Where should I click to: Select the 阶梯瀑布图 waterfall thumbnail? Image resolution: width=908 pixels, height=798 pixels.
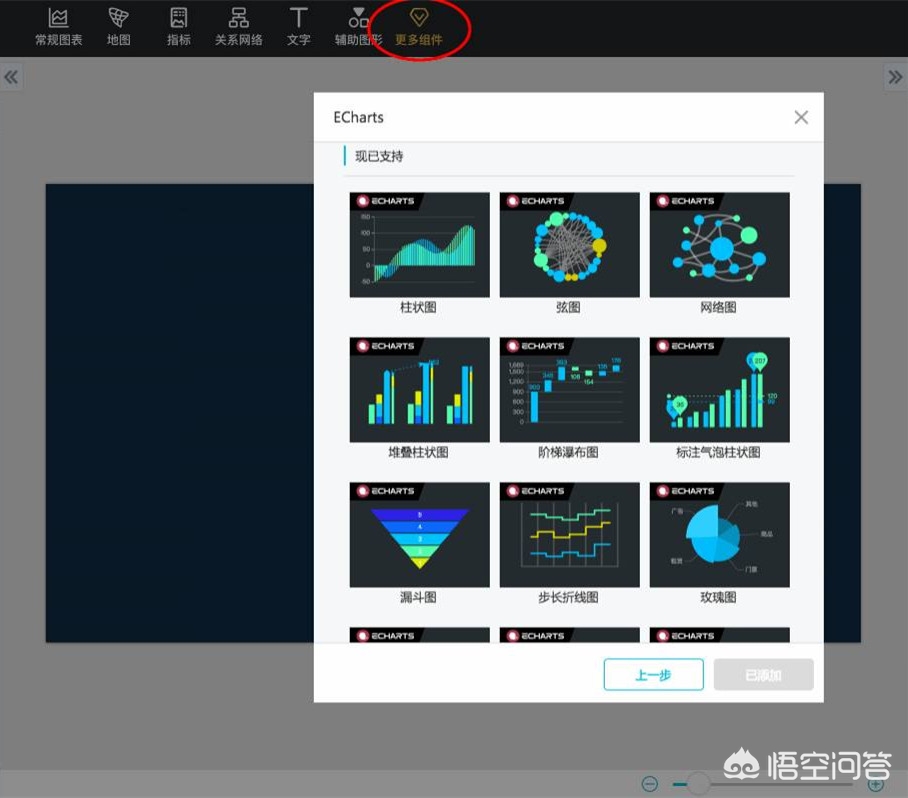pos(569,390)
